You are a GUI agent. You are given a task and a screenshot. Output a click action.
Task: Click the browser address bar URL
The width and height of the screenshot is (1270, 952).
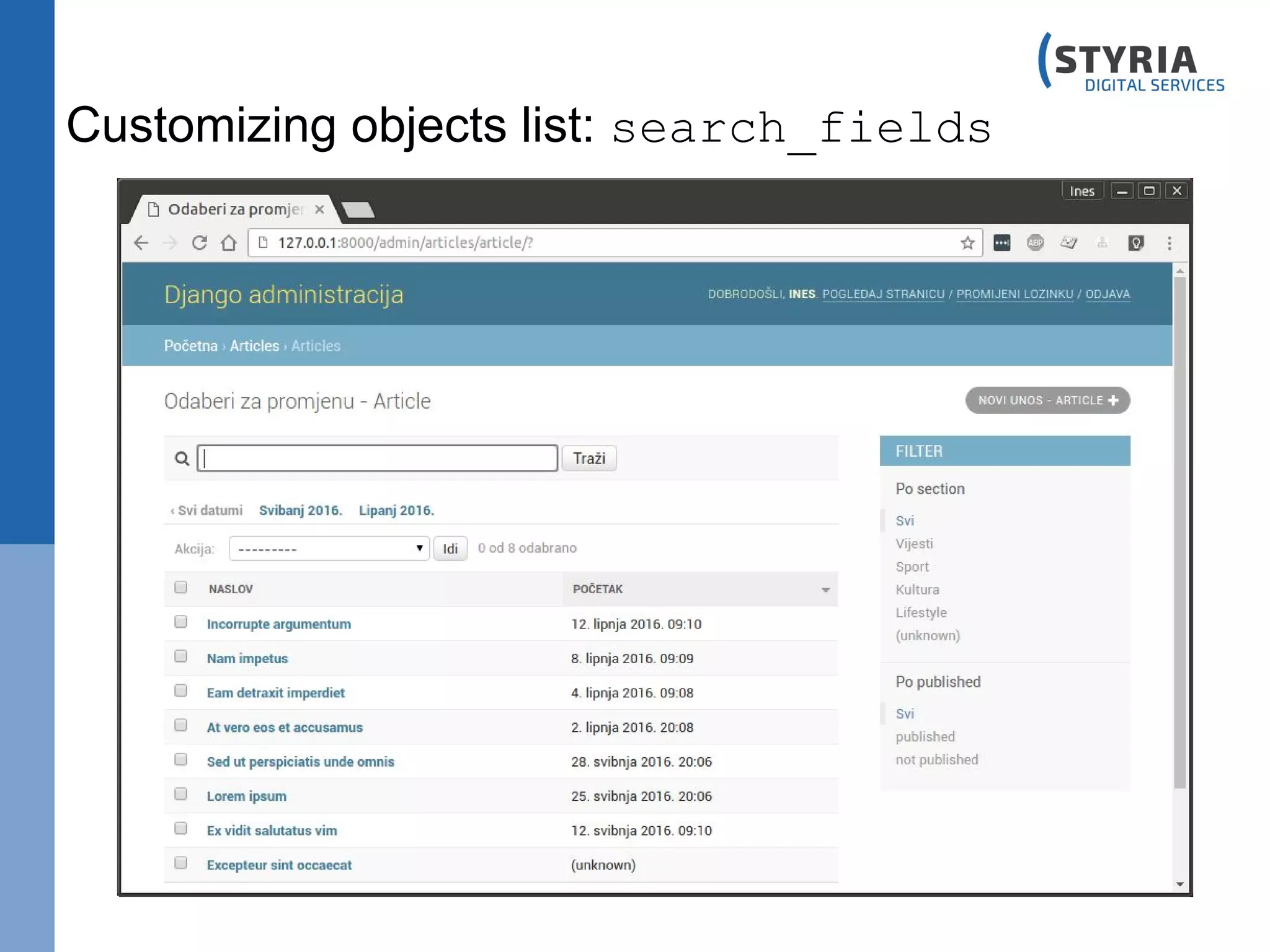pos(405,242)
